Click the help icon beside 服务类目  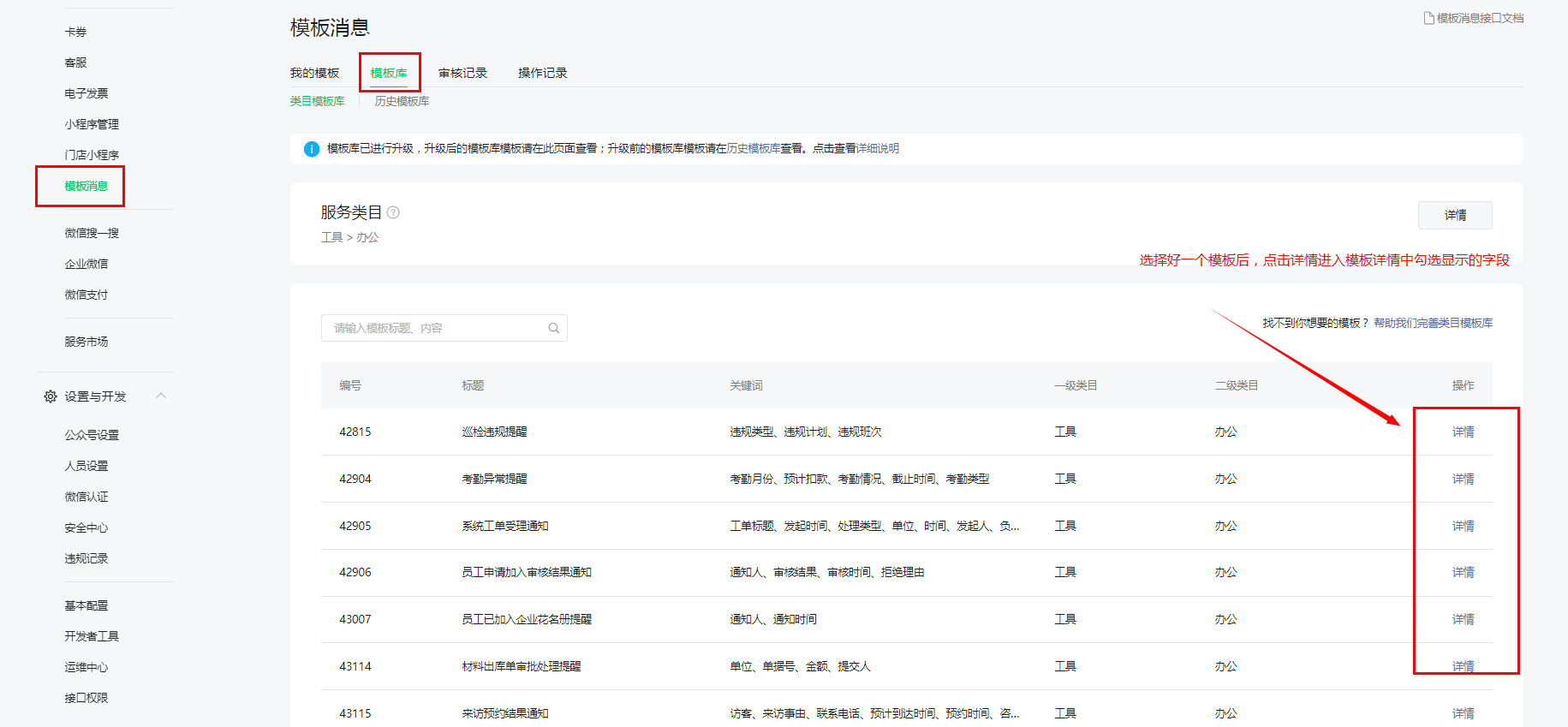coord(393,212)
